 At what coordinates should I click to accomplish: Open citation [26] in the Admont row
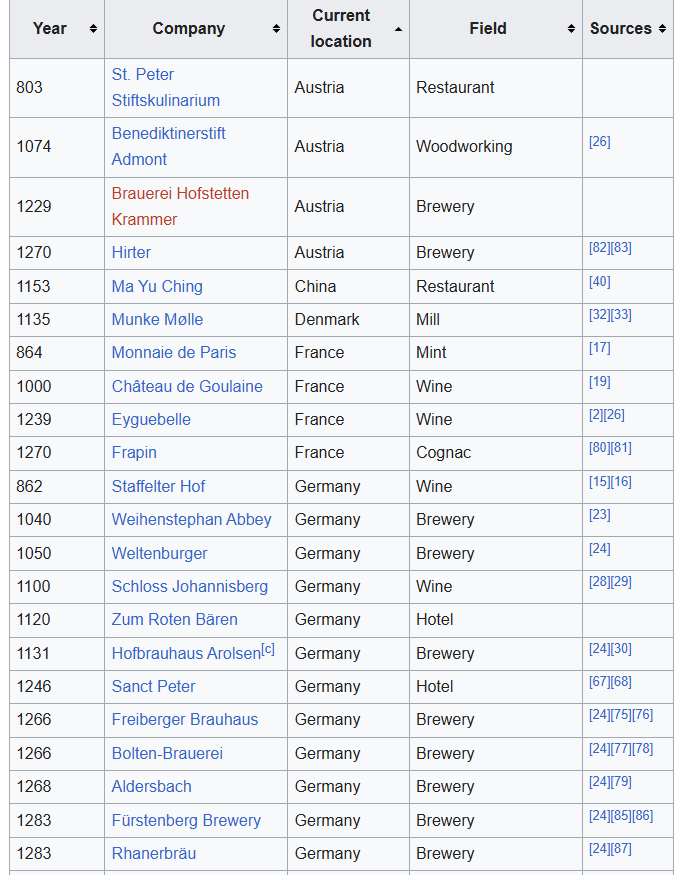pos(599,141)
